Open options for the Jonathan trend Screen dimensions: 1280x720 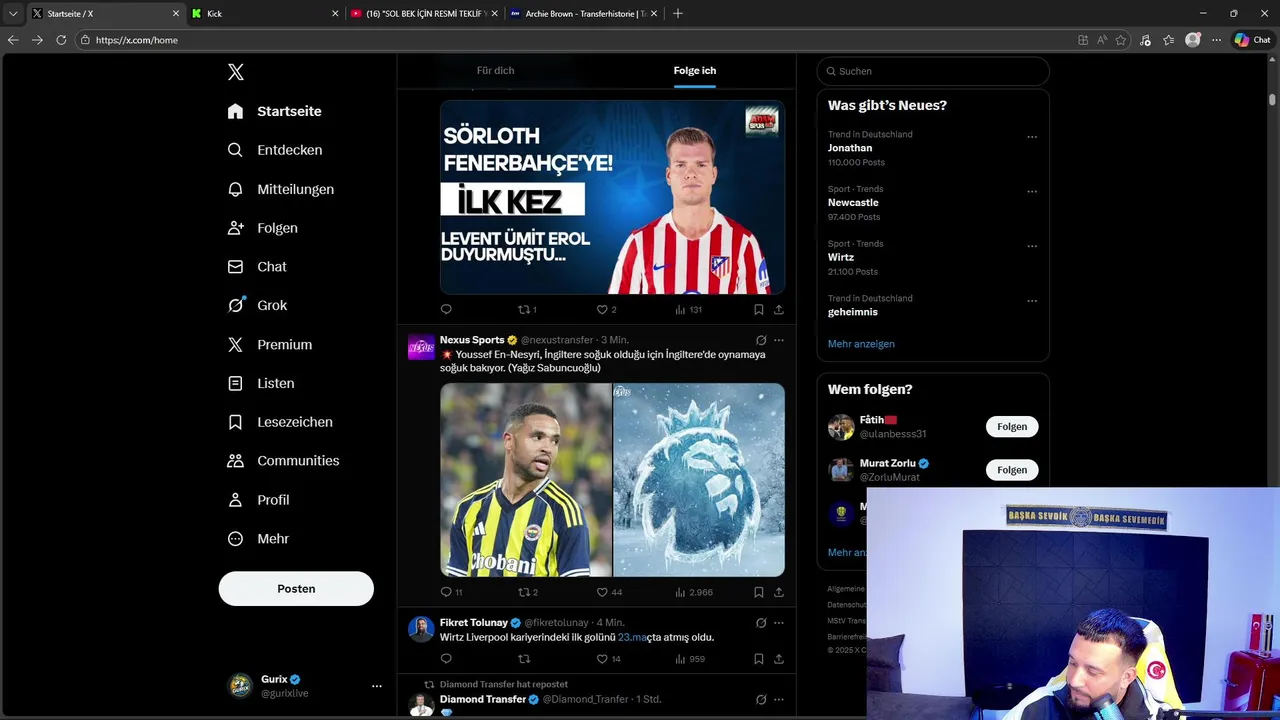coord(1032,137)
